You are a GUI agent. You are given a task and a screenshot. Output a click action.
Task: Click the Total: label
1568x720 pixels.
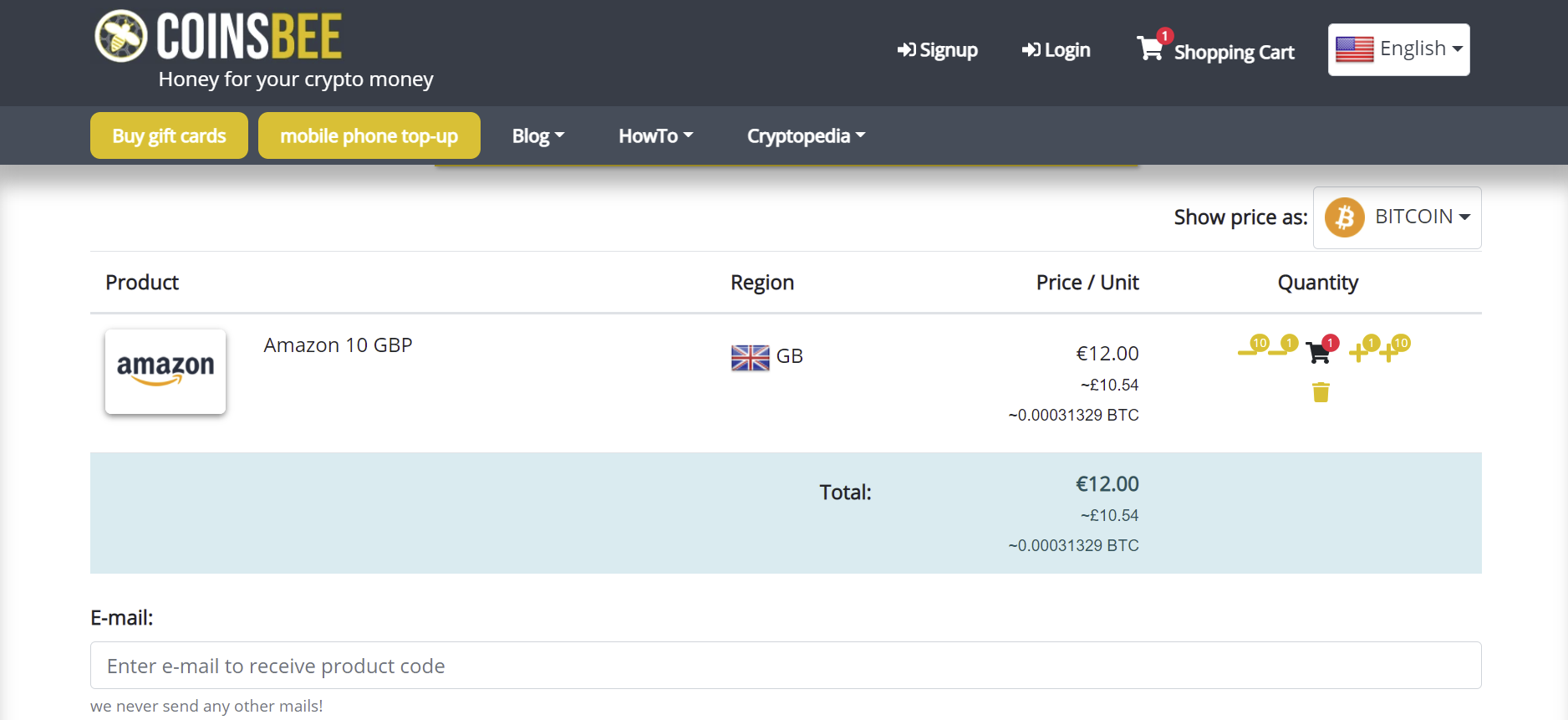pyautogui.click(x=845, y=493)
